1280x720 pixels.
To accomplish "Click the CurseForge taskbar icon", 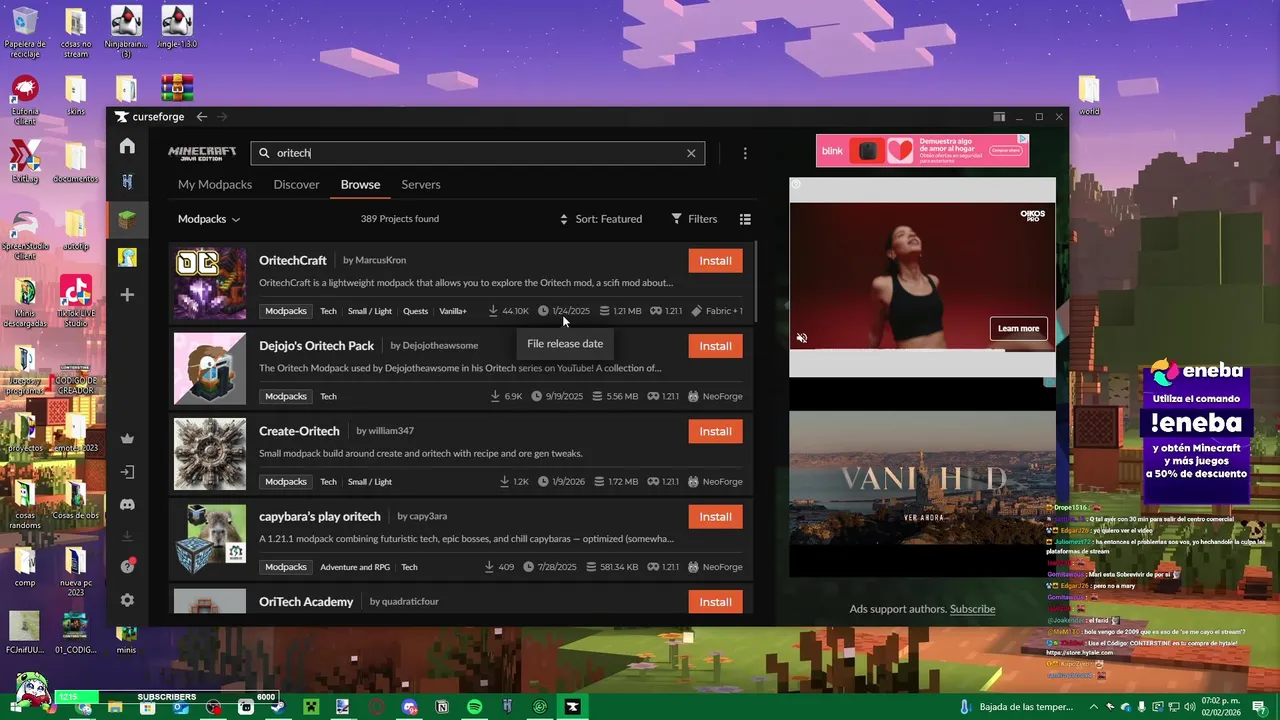I will tap(572, 707).
